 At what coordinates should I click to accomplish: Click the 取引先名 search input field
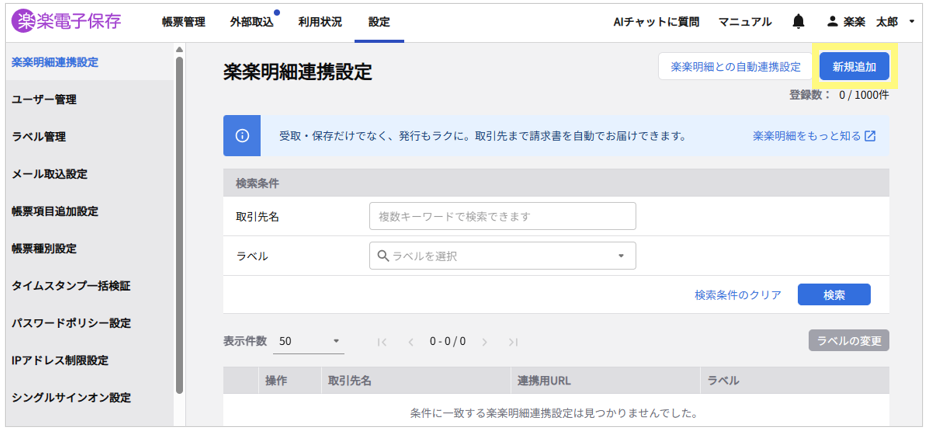point(502,216)
